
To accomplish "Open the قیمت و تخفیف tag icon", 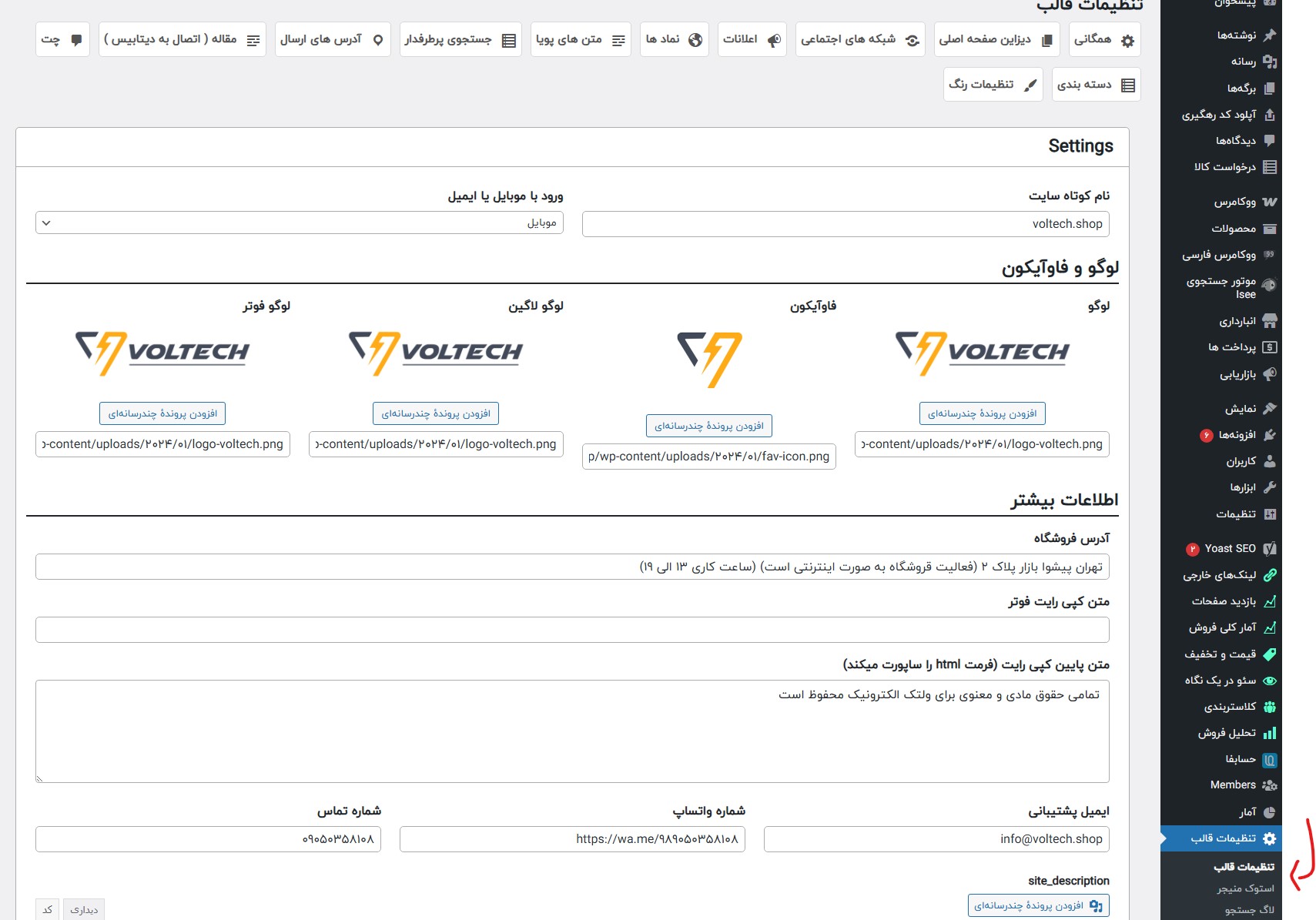I will click(1270, 654).
